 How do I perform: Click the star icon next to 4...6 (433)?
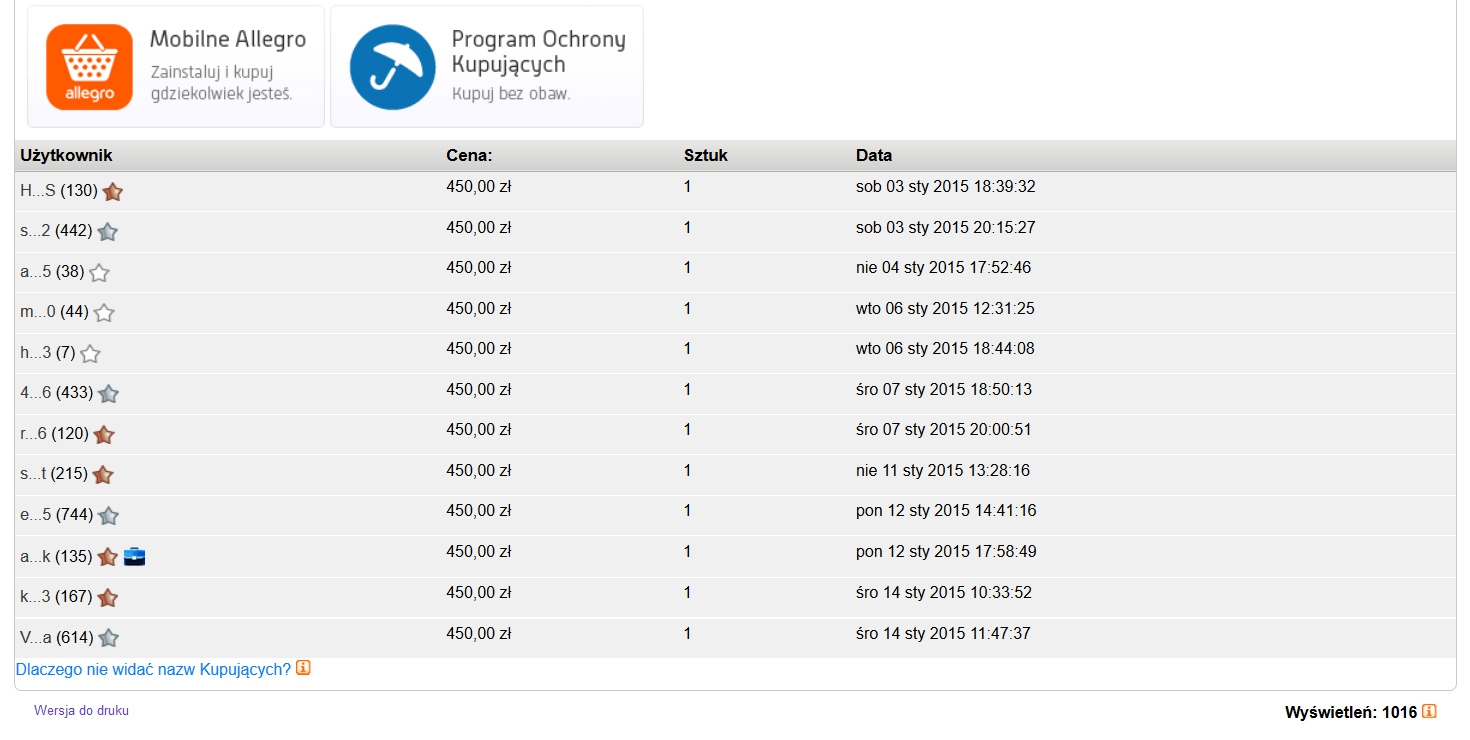coord(108,394)
